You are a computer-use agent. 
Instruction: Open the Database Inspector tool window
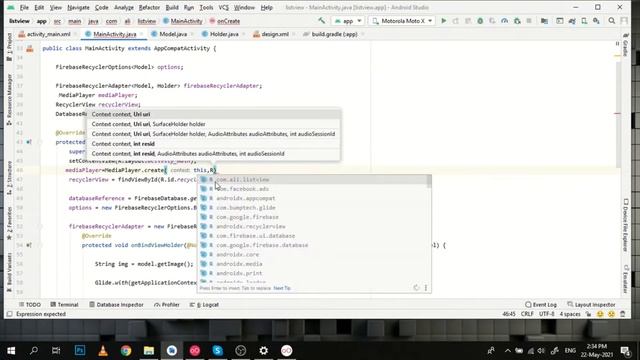116,304
